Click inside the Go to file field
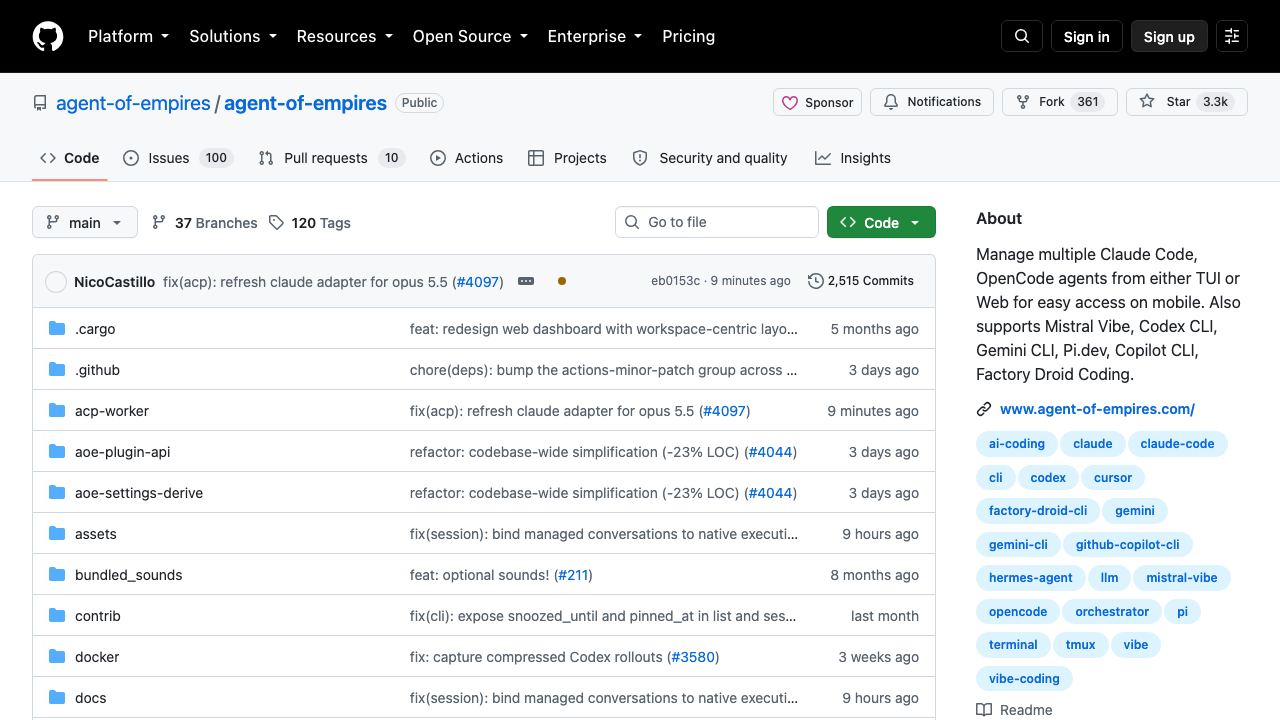Viewport: 1280px width, 720px height. [x=717, y=222]
